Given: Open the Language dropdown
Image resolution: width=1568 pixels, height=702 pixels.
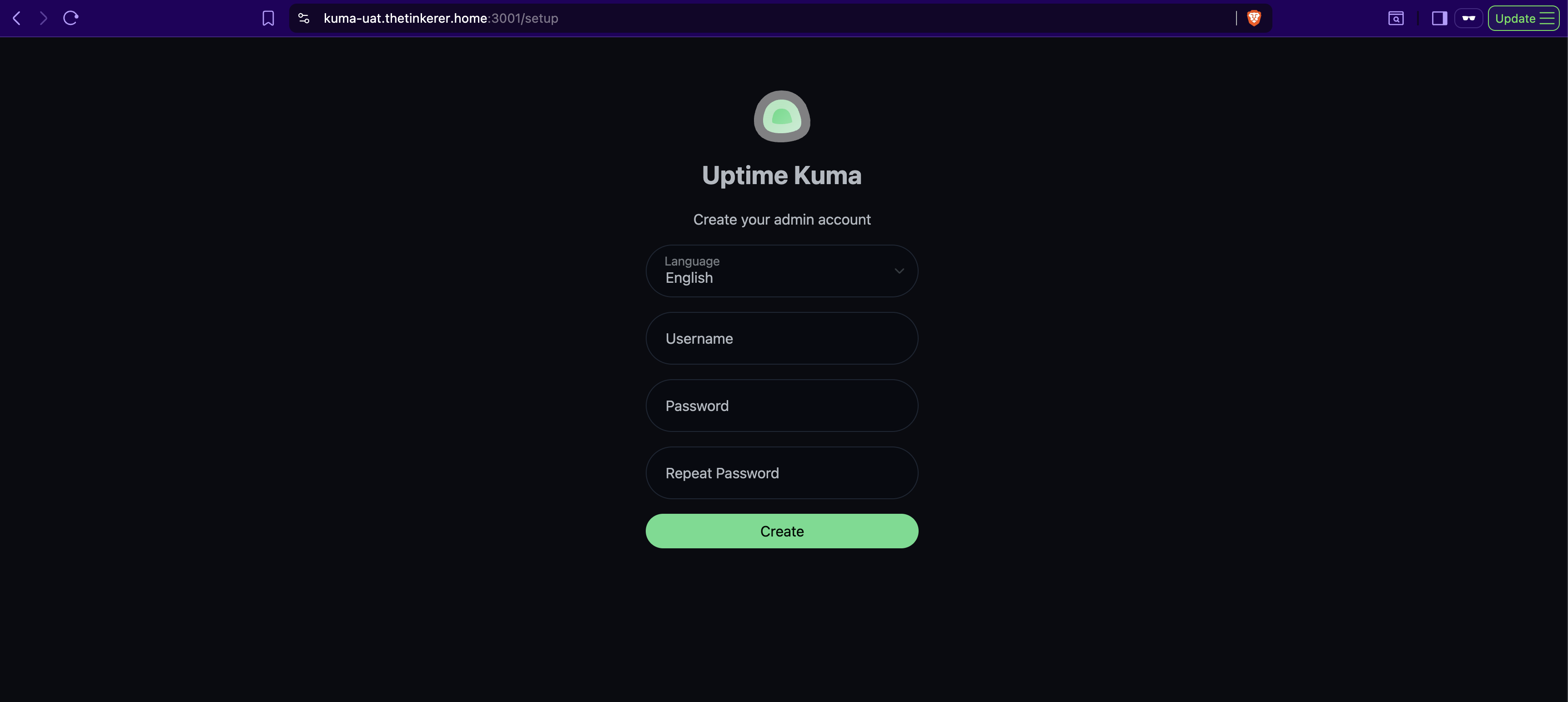Looking at the screenshot, I should (782, 271).
